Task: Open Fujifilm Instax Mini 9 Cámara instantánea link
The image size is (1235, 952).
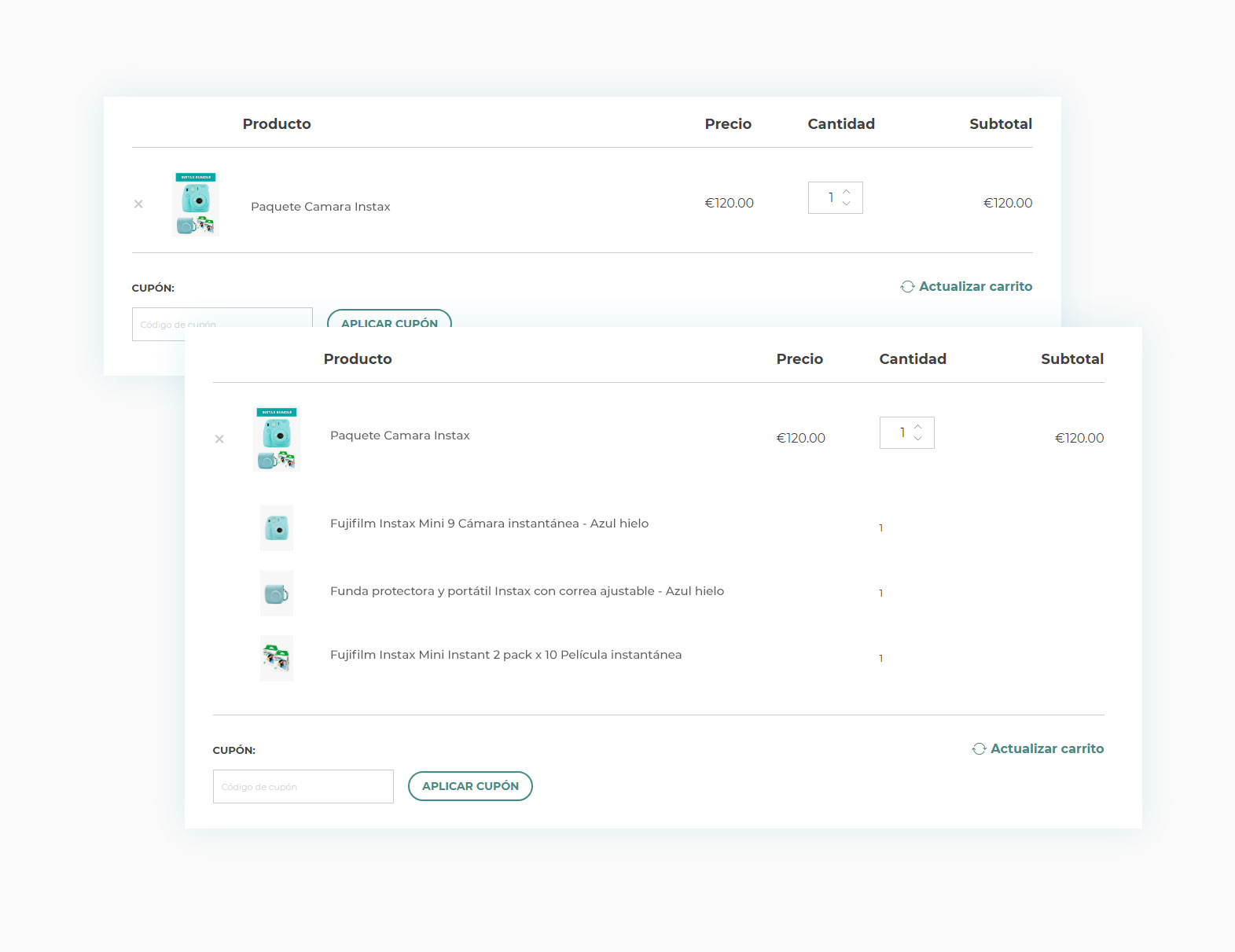Action: pyautogui.click(x=489, y=524)
